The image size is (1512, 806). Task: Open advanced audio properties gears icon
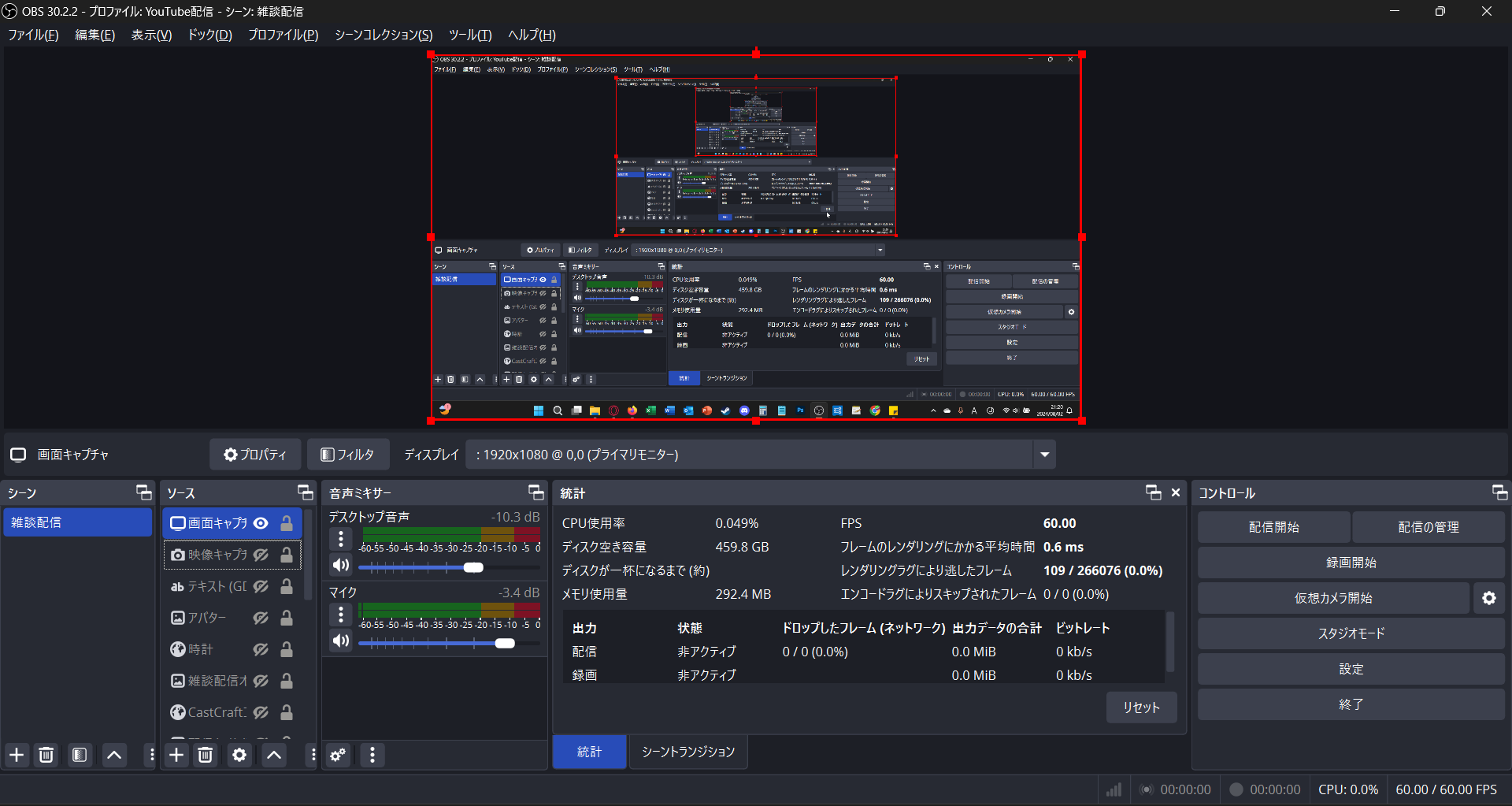point(338,755)
